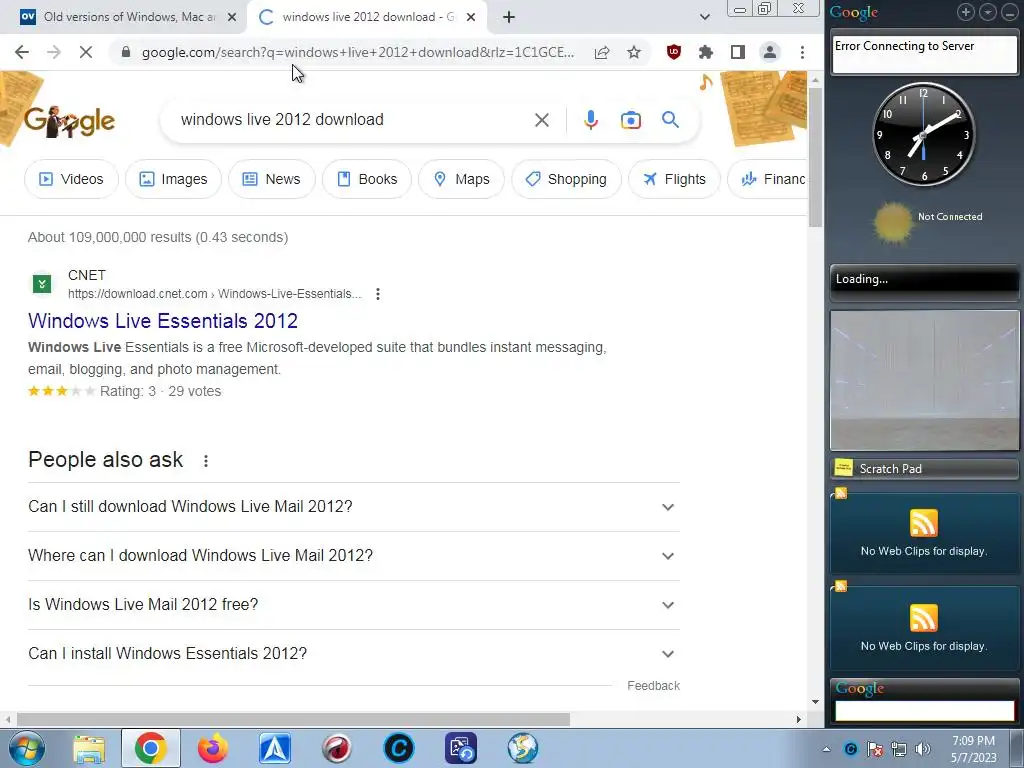
Task: Open blue 'A' app on taskbar
Action: [x=275, y=748]
